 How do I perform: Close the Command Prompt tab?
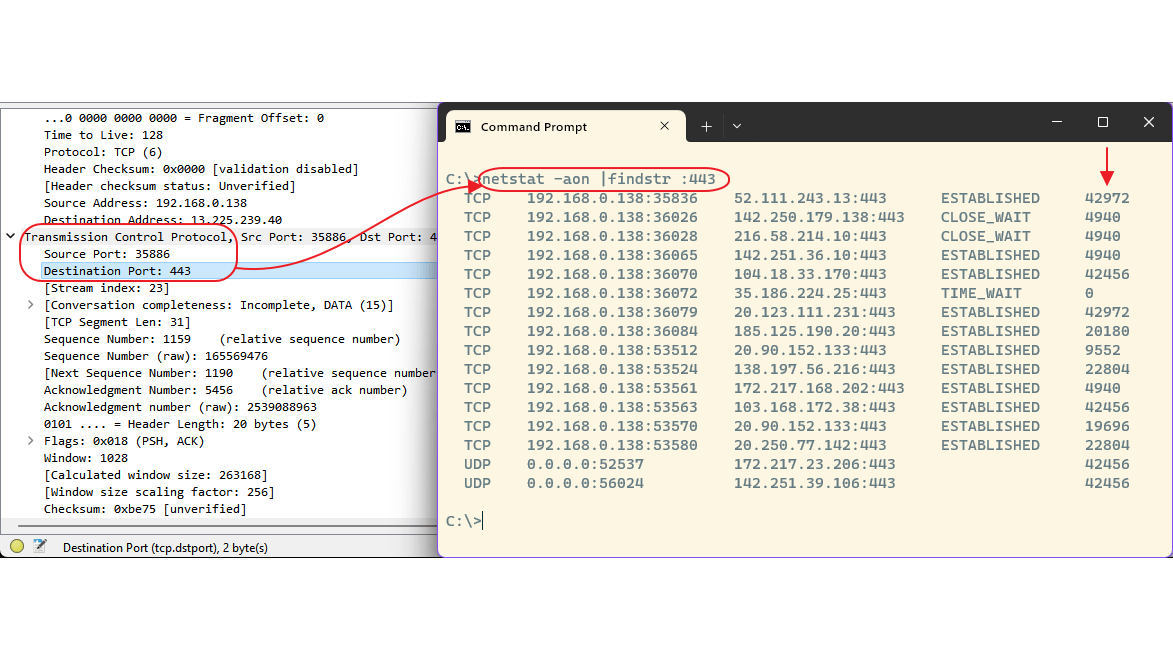[664, 126]
